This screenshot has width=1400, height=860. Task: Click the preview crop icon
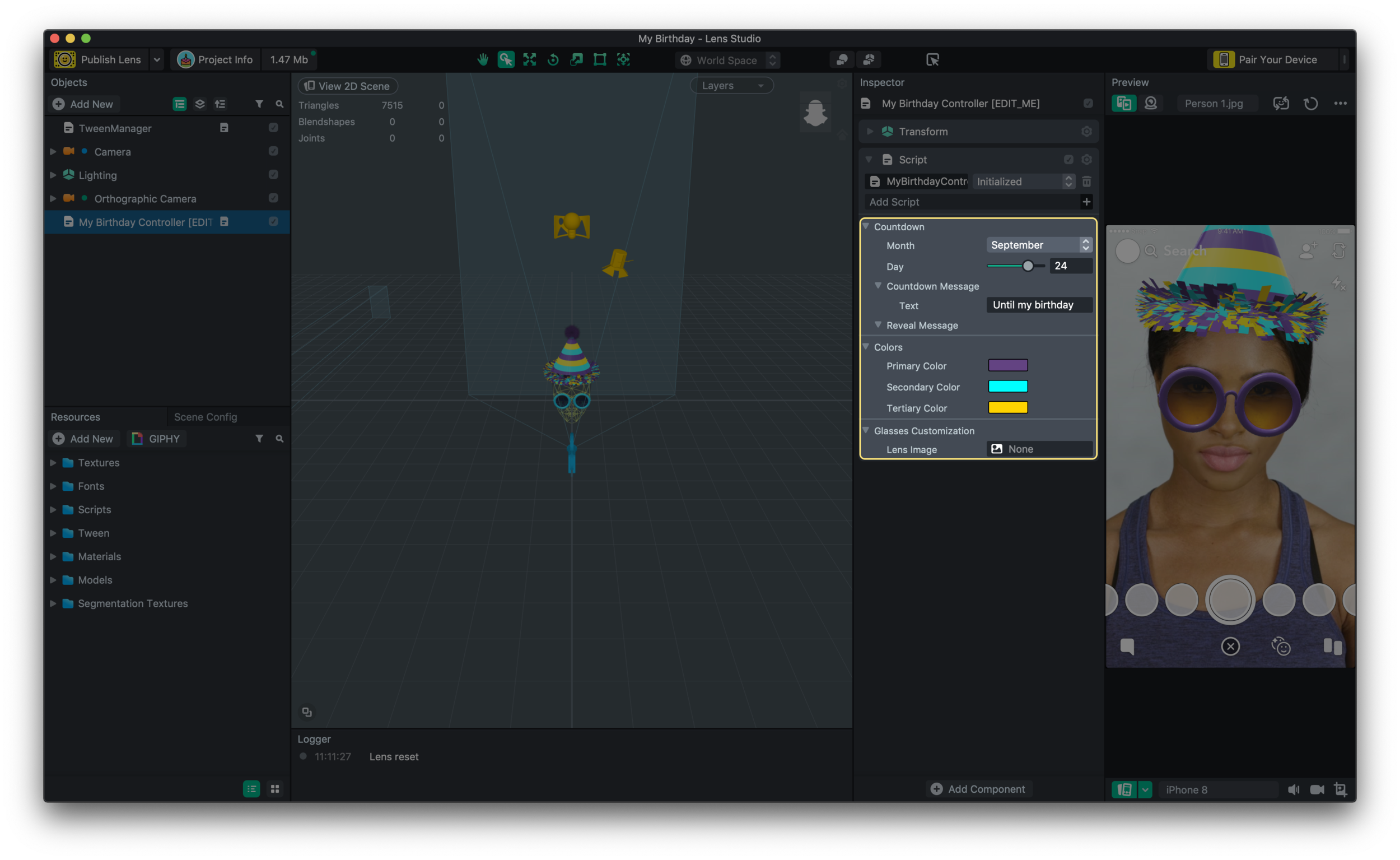tap(1340, 789)
